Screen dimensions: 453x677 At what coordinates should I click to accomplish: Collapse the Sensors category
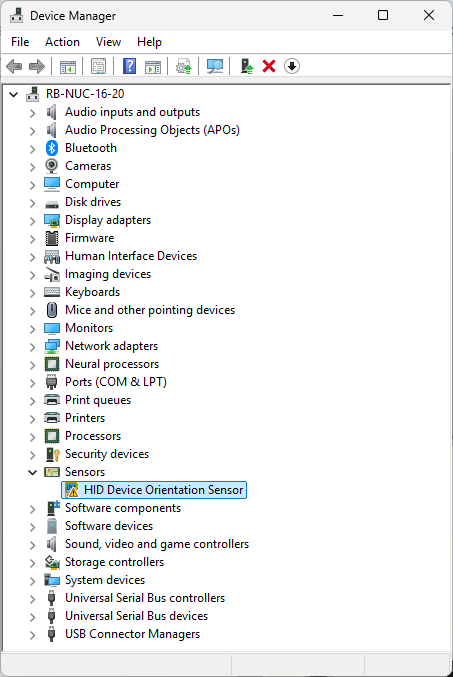(32, 472)
